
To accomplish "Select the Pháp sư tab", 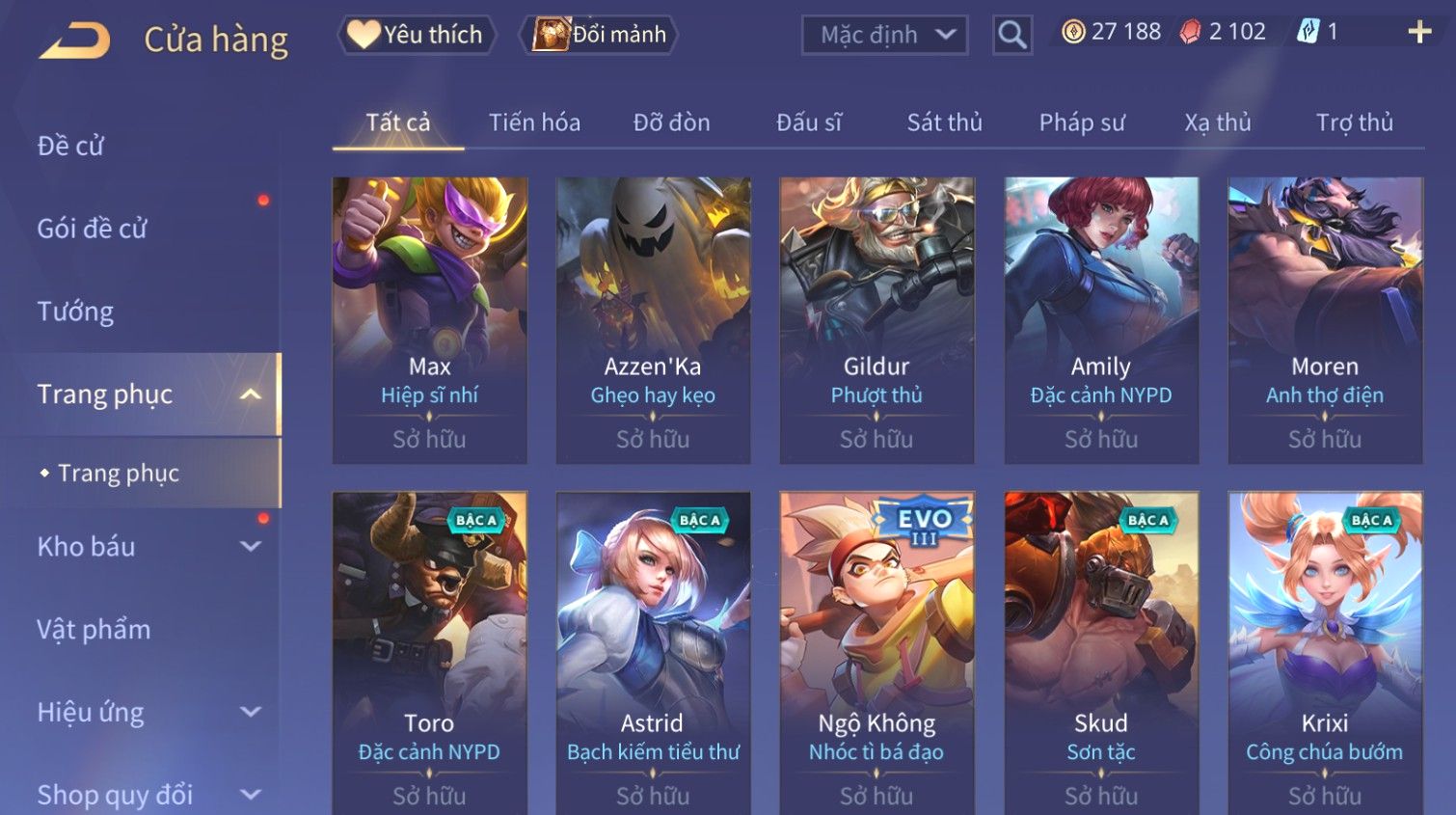I will click(x=1082, y=122).
